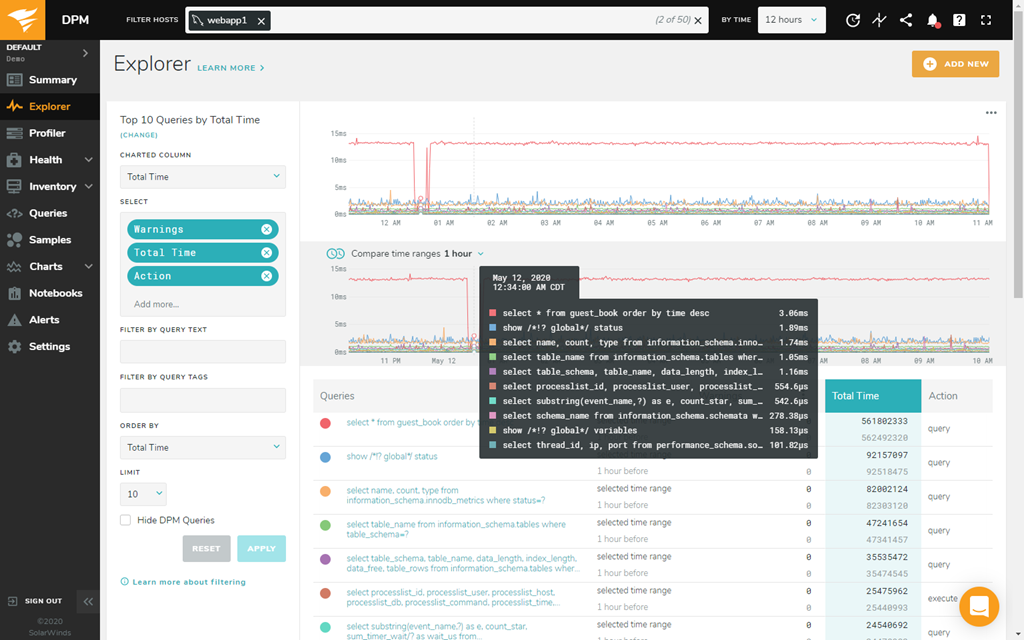This screenshot has height=640, width=1024.
Task: Expand the Limit 10 dropdown
Action: coord(143,494)
